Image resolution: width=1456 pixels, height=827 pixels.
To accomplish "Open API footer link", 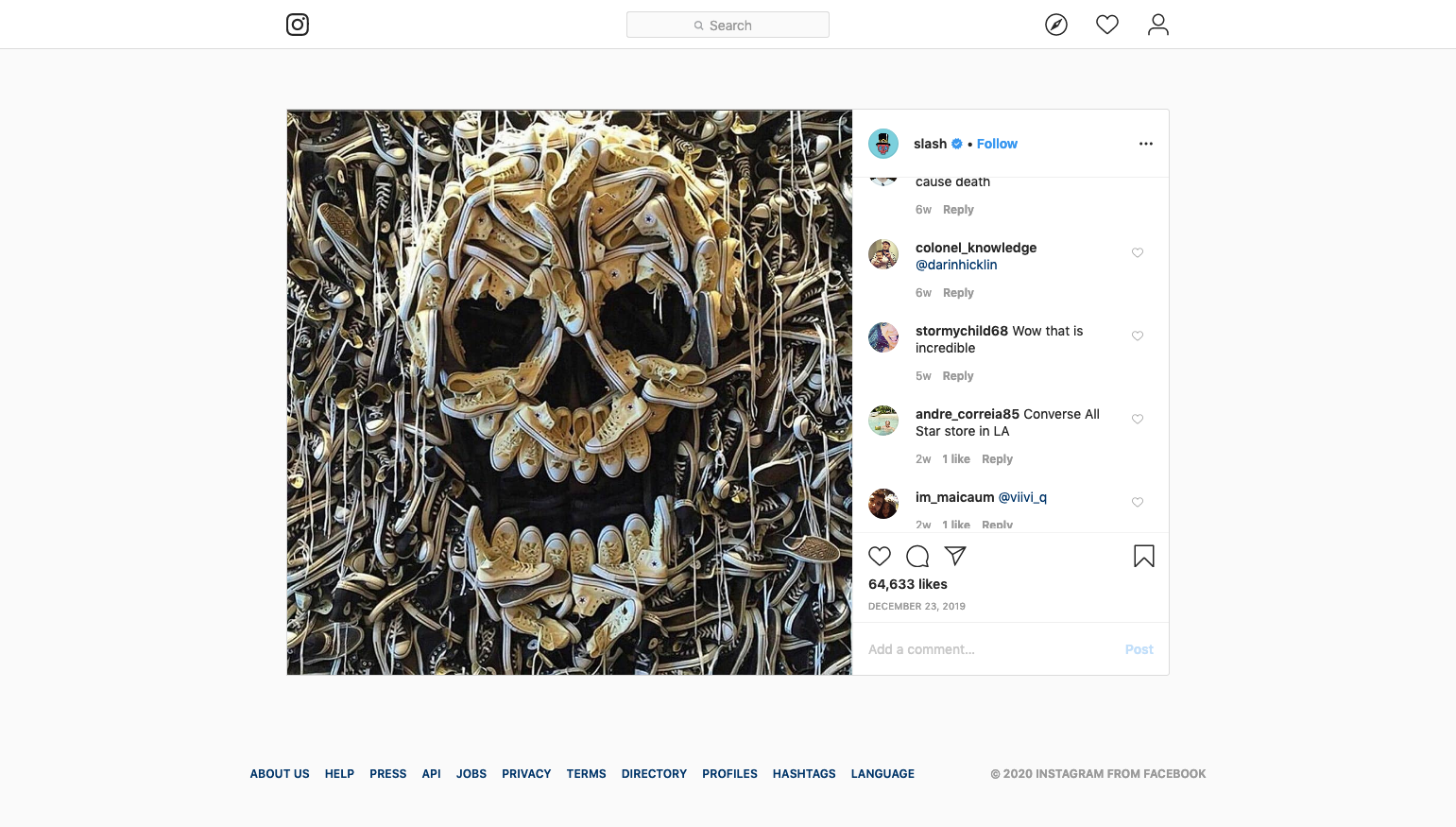I will point(432,774).
